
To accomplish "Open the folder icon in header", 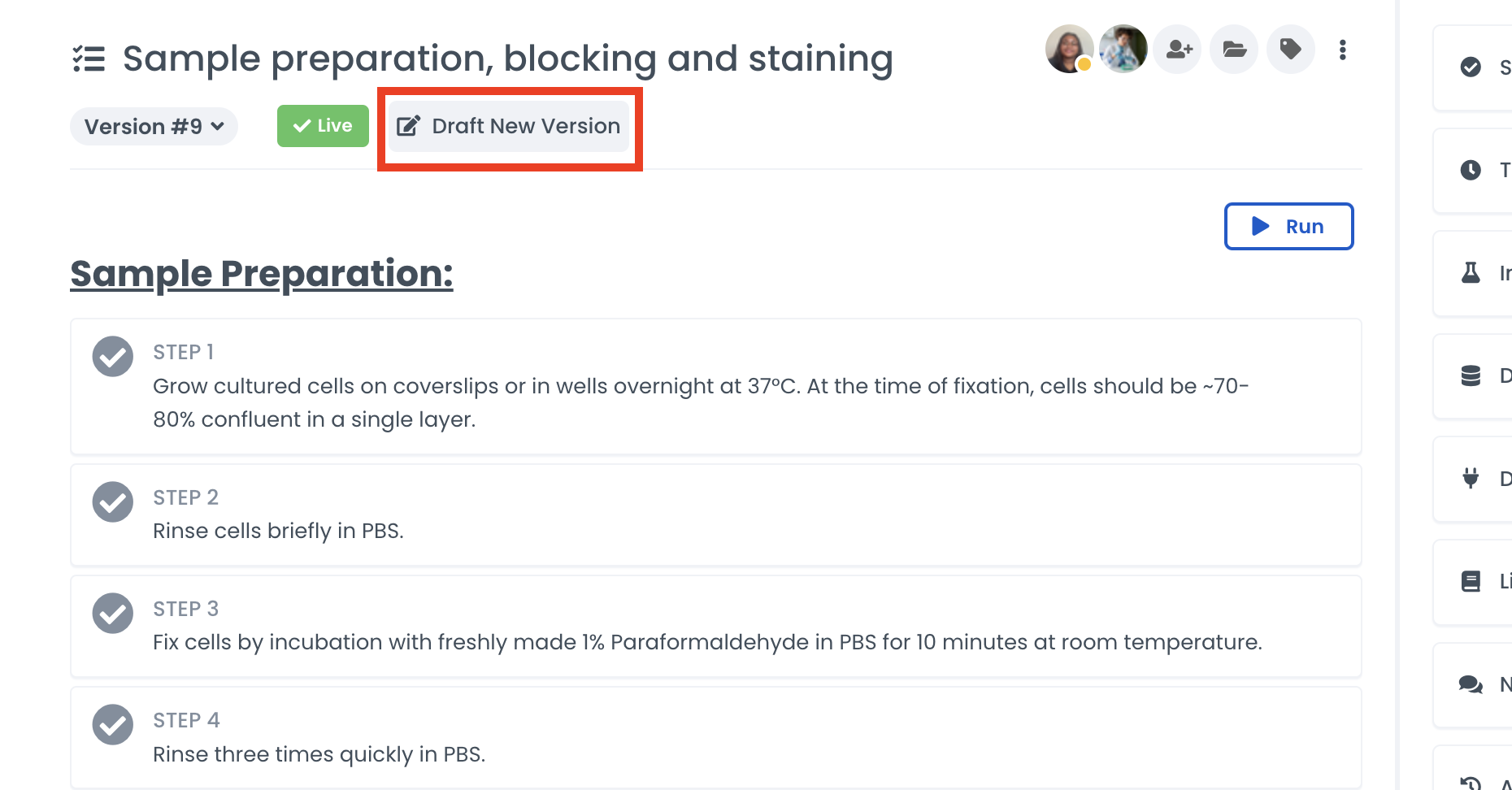I will click(1234, 50).
